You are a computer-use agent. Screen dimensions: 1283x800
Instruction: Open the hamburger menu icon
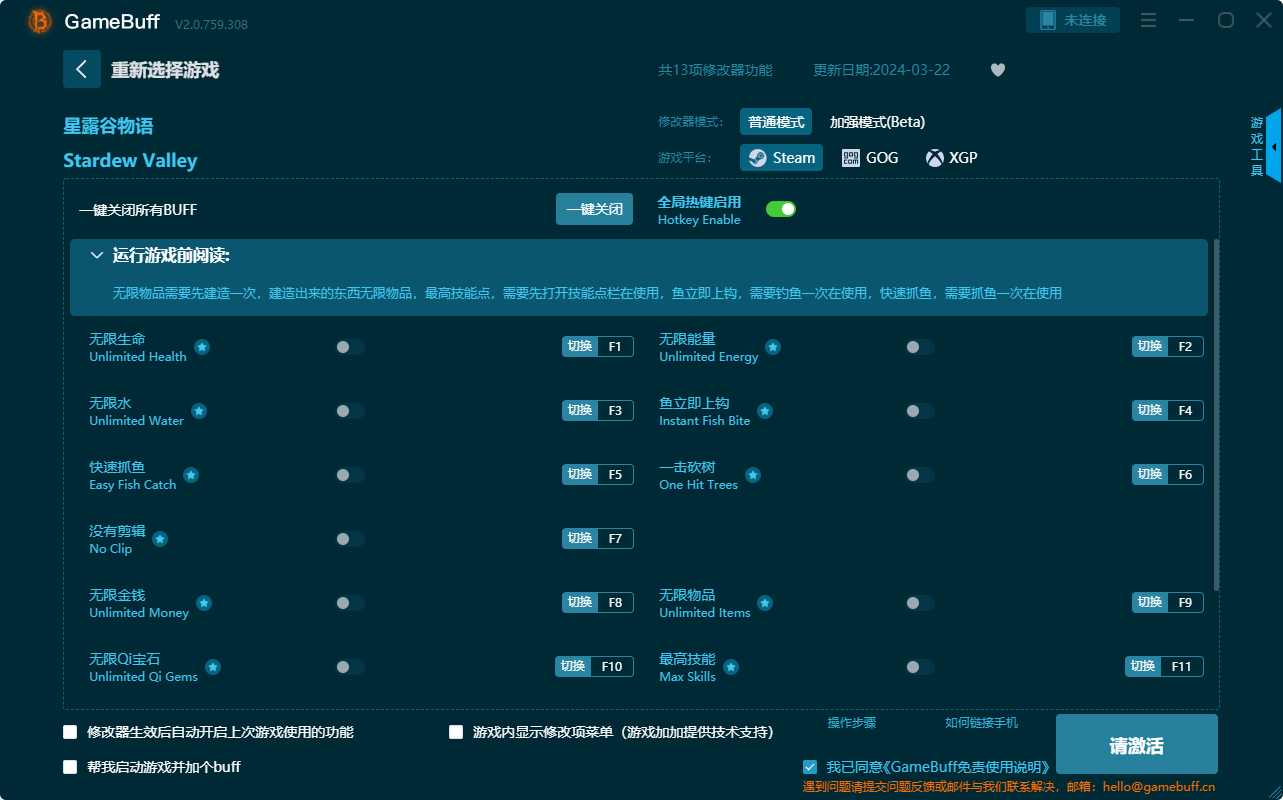[x=1147, y=20]
